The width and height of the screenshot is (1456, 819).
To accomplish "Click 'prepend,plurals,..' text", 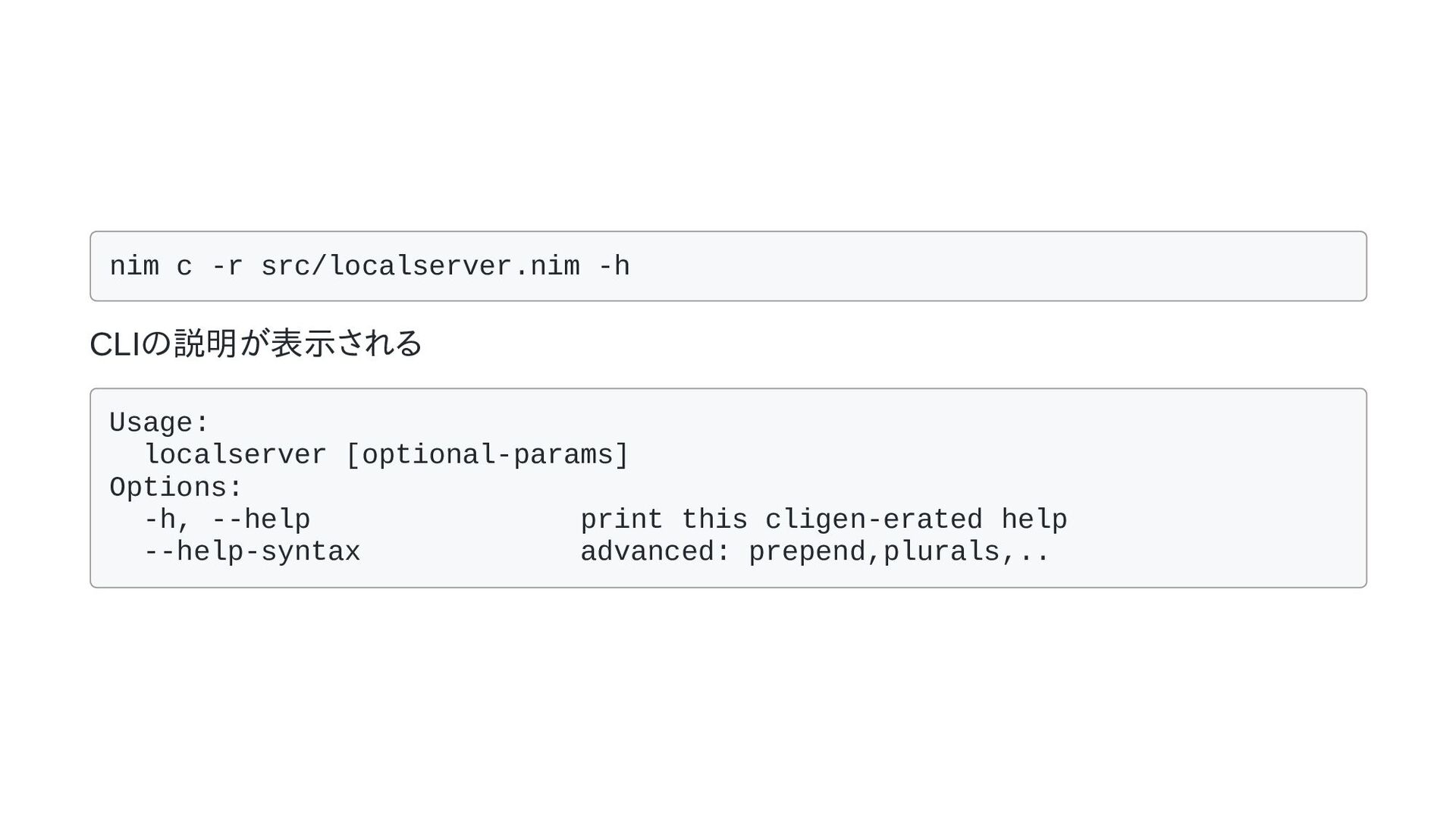I will [x=899, y=552].
